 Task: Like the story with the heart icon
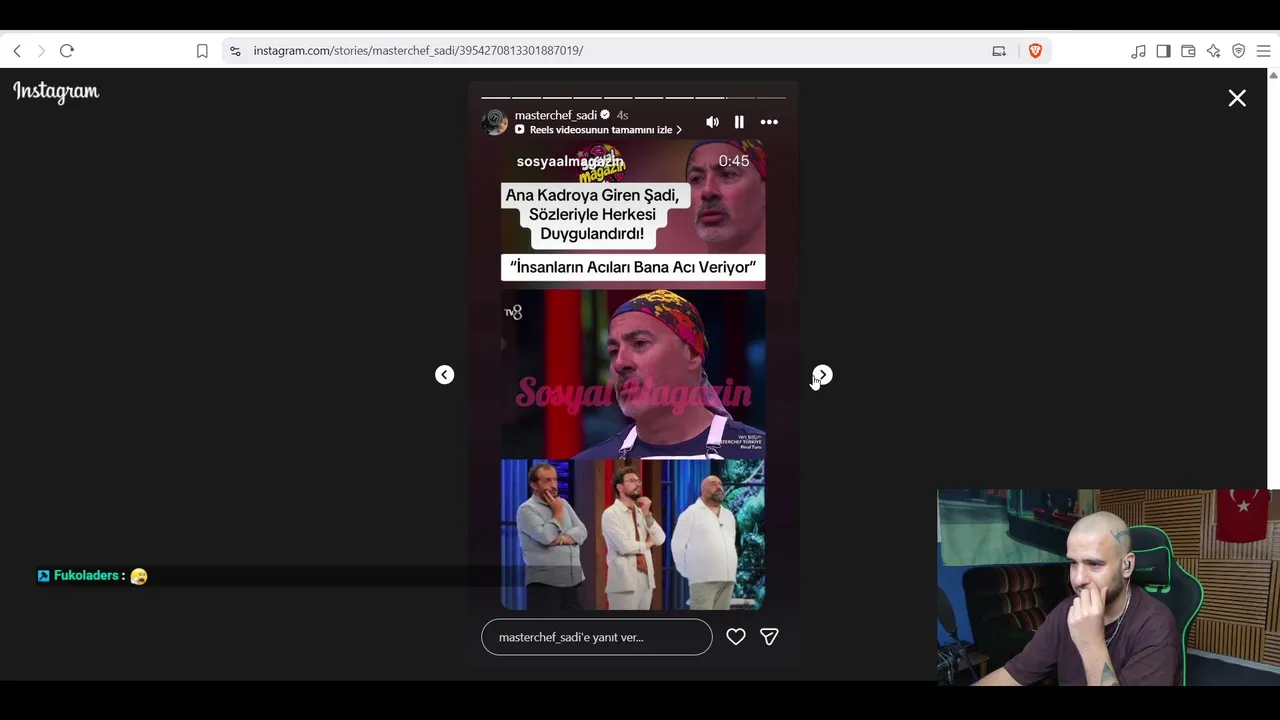click(x=736, y=637)
